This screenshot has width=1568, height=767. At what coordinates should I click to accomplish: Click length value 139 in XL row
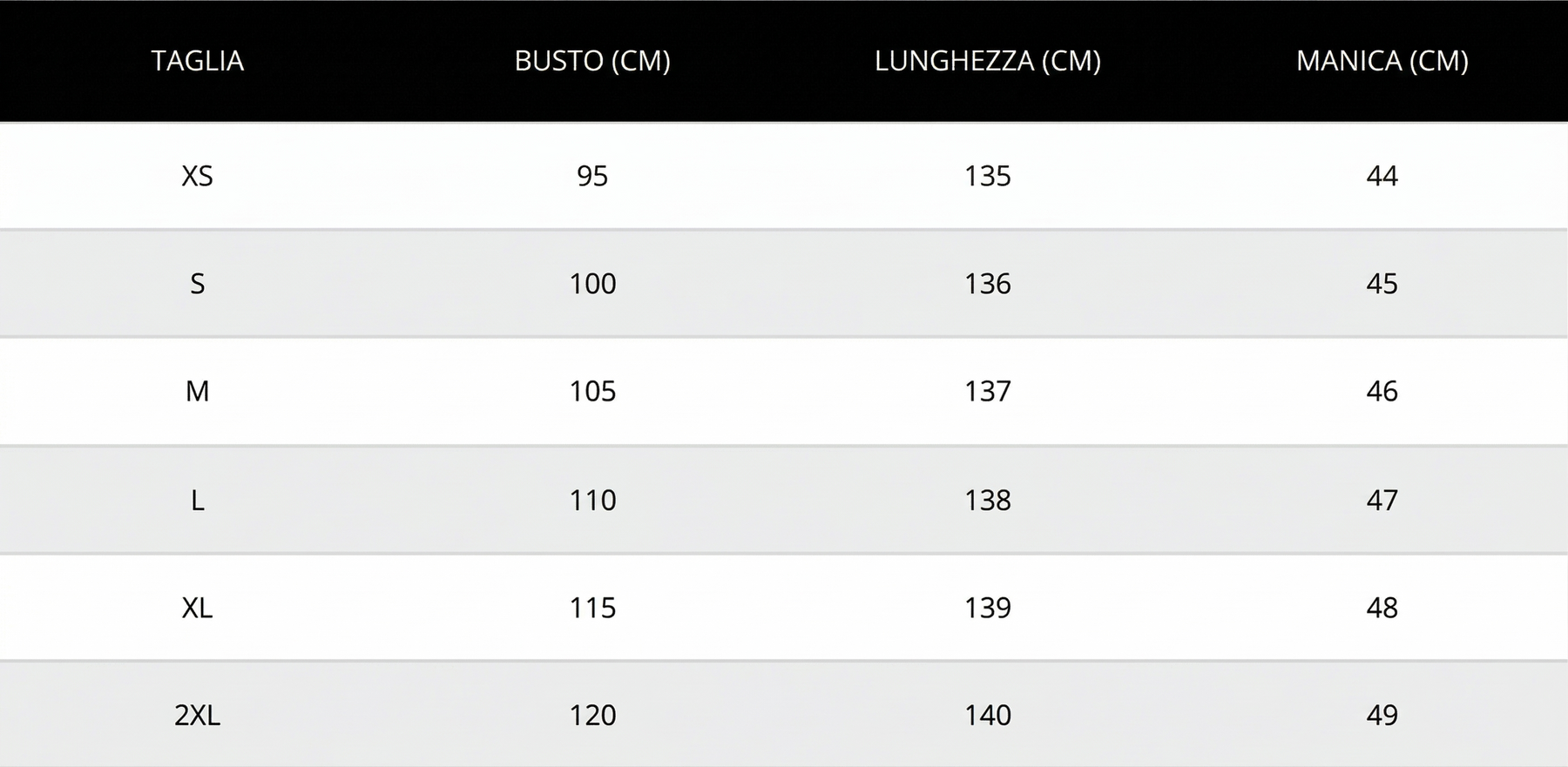tap(988, 608)
